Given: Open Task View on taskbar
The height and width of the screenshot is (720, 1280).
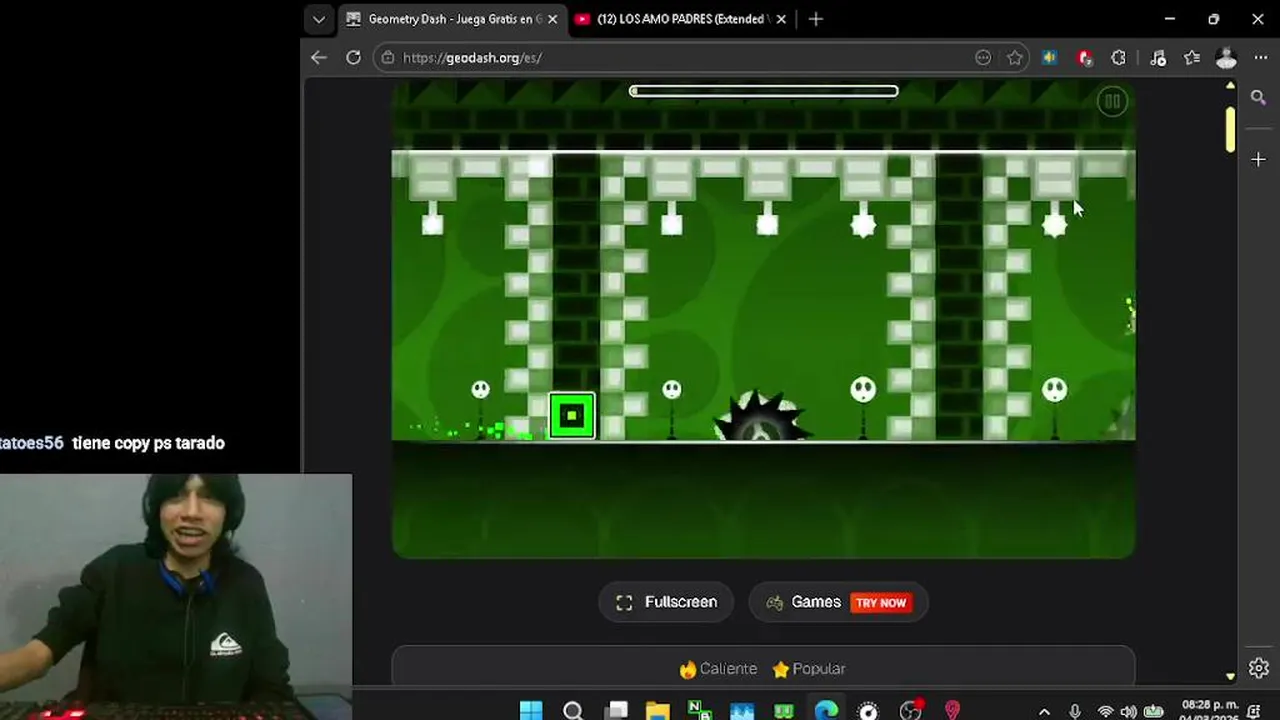Looking at the screenshot, I should 616,710.
